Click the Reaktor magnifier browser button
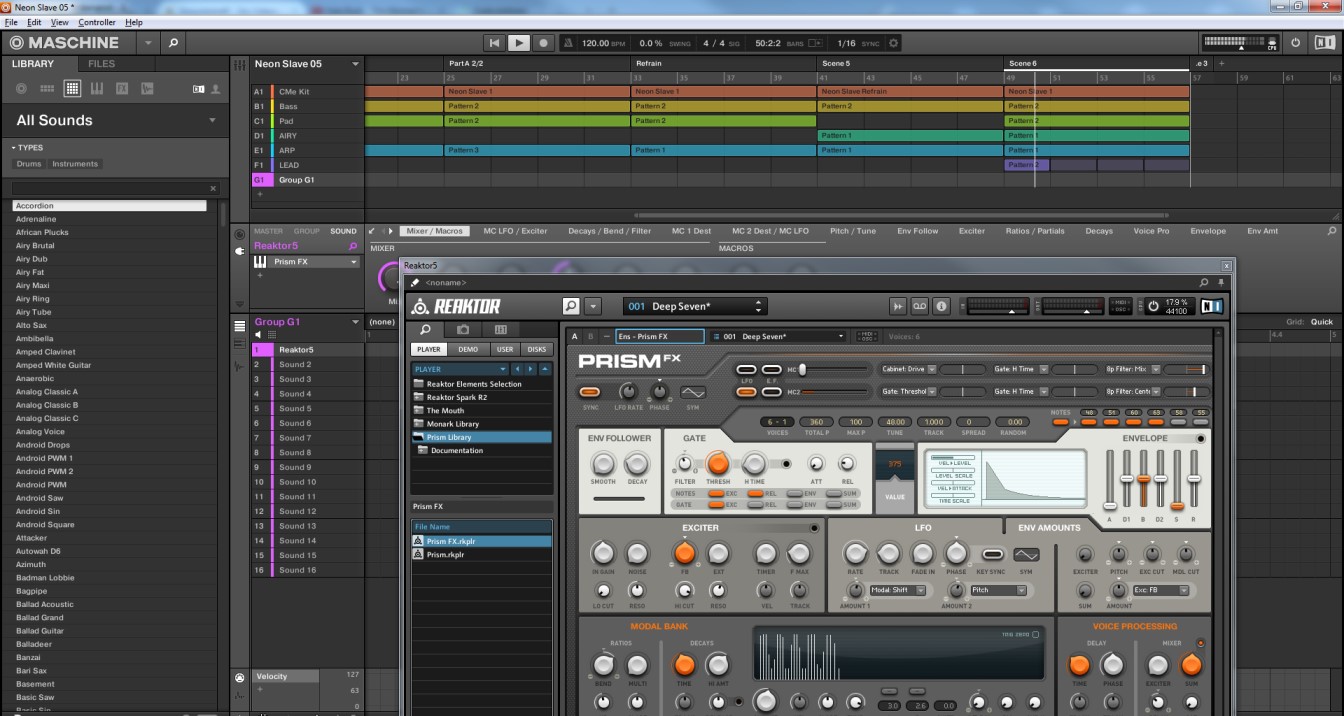 pyautogui.click(x=571, y=306)
